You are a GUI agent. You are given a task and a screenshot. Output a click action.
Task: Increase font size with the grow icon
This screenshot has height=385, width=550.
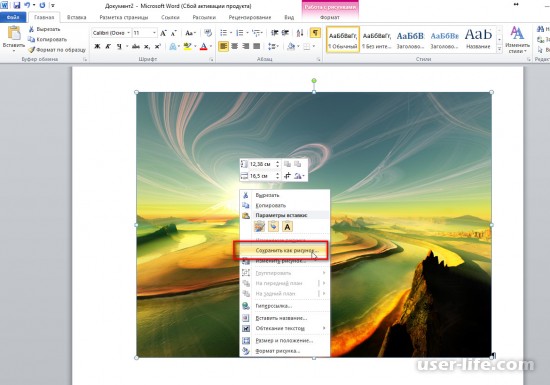[163, 33]
